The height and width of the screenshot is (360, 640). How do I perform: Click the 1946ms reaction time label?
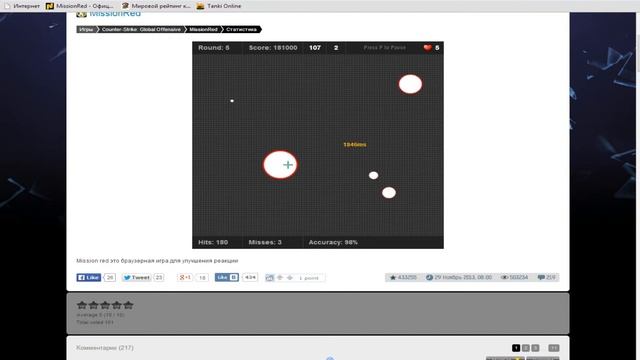tap(355, 144)
